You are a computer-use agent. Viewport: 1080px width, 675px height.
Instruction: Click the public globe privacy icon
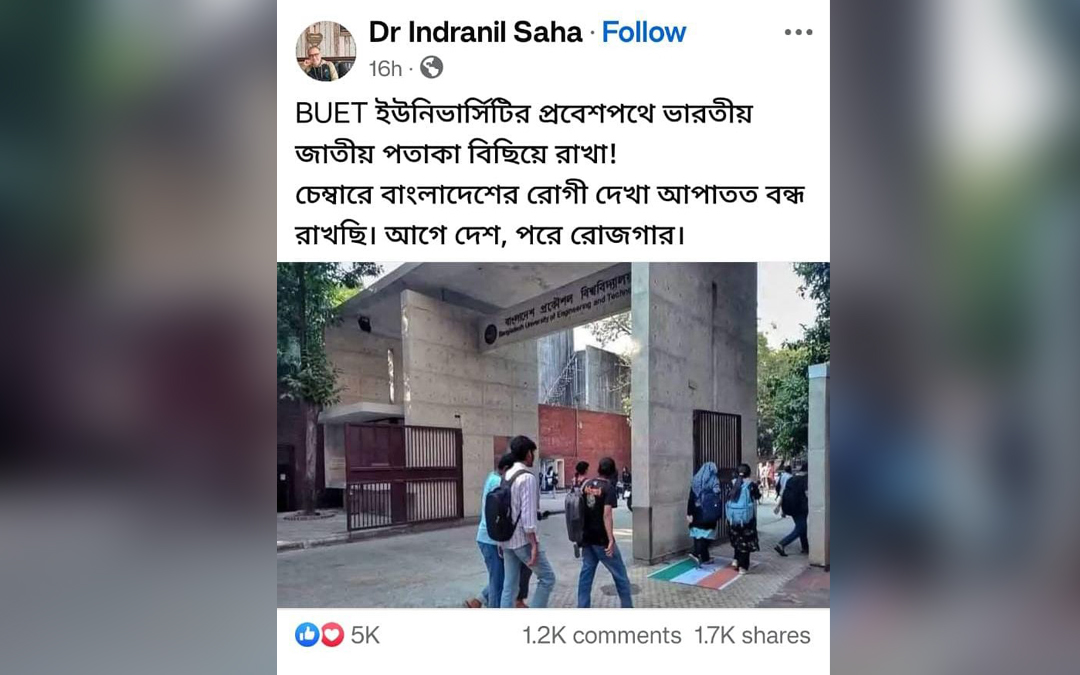432,68
